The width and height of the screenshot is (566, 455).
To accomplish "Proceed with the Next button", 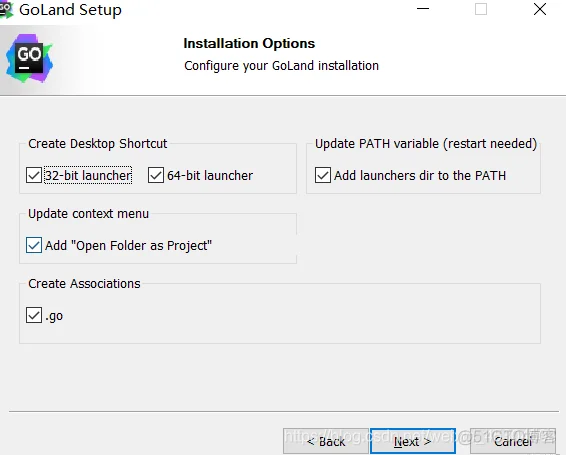I will (x=413, y=441).
